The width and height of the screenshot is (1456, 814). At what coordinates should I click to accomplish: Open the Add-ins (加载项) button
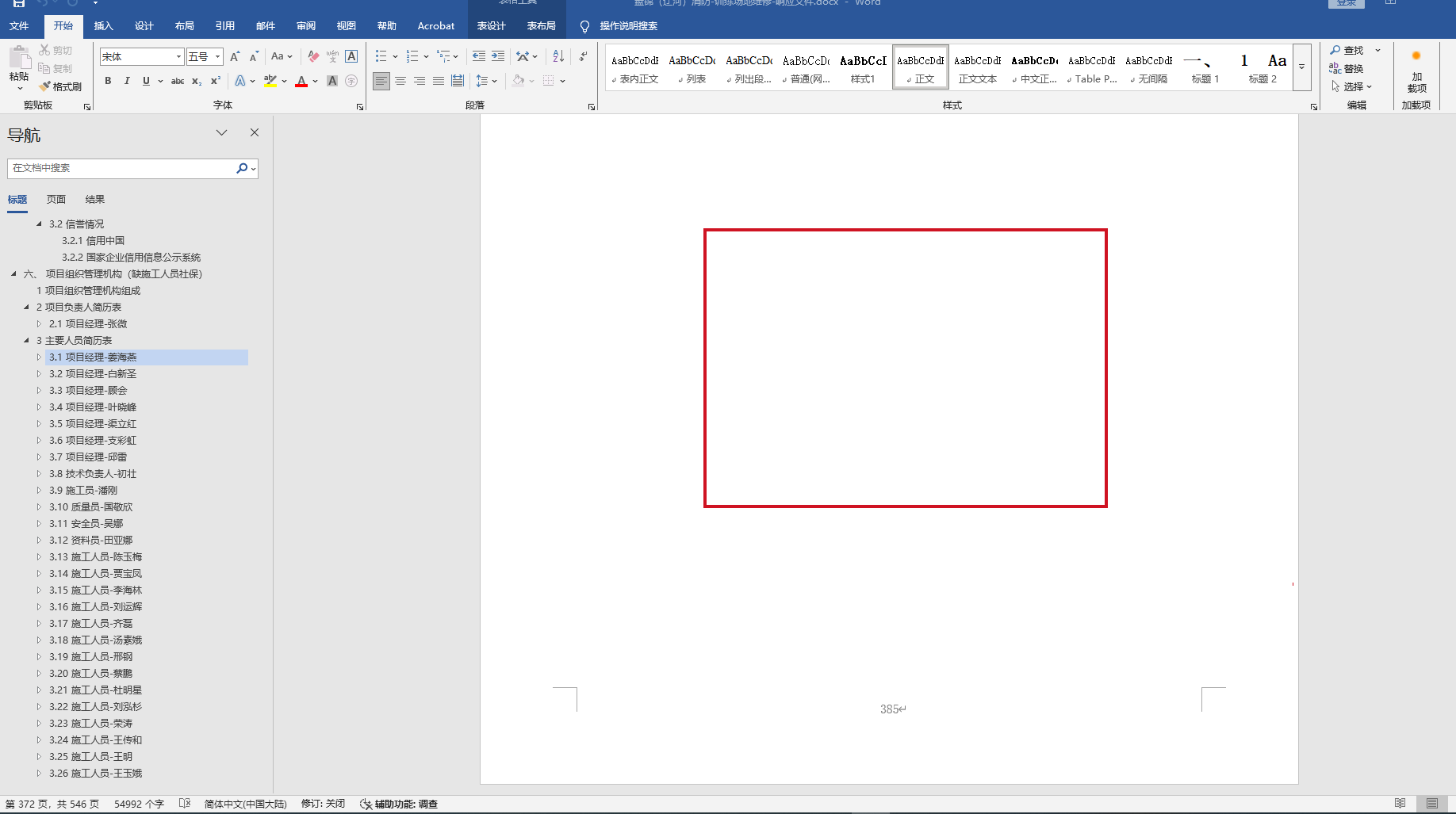pyautogui.click(x=1416, y=71)
